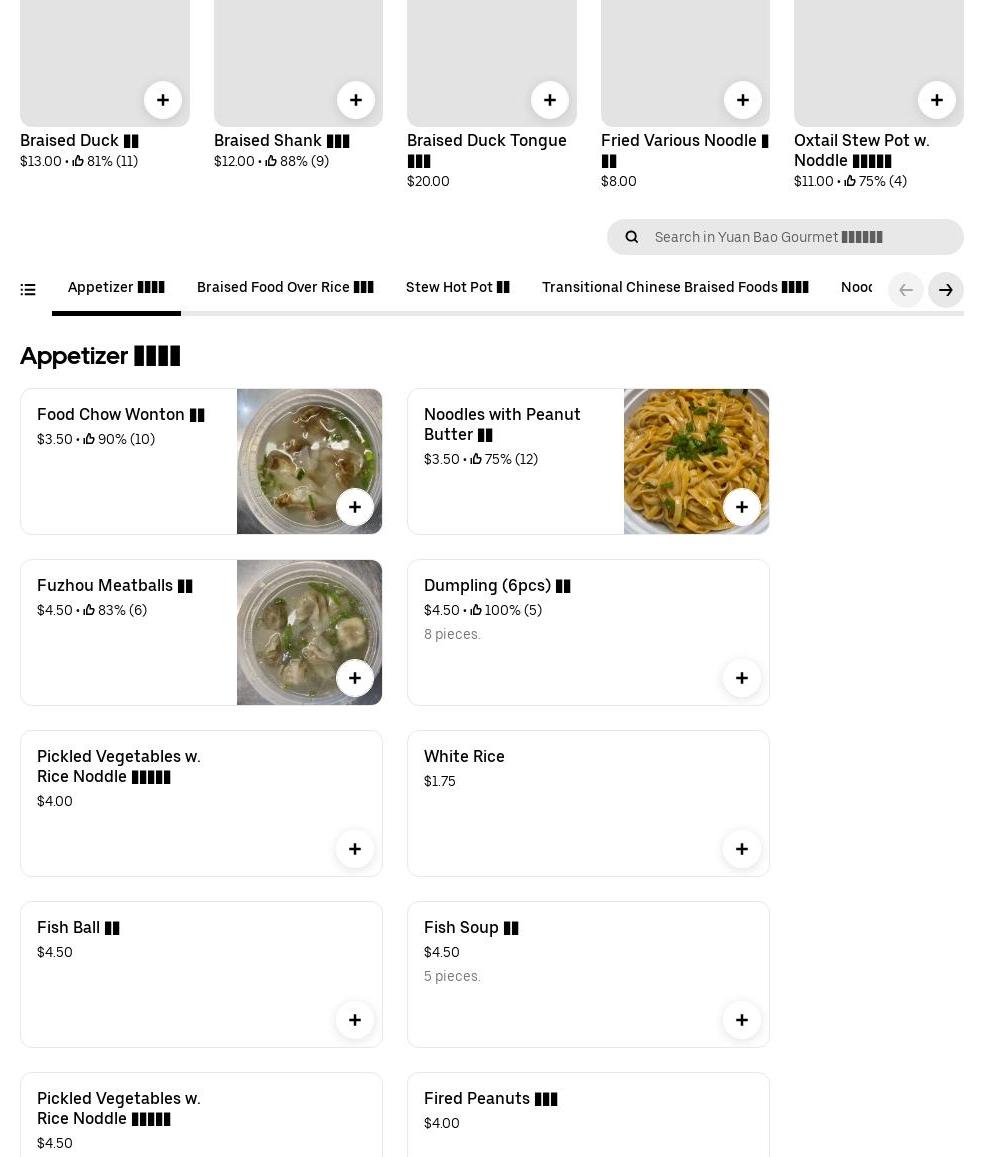984x1157 pixels.
Task: Add Noodles with Peanut Butter
Action: coord(742,507)
